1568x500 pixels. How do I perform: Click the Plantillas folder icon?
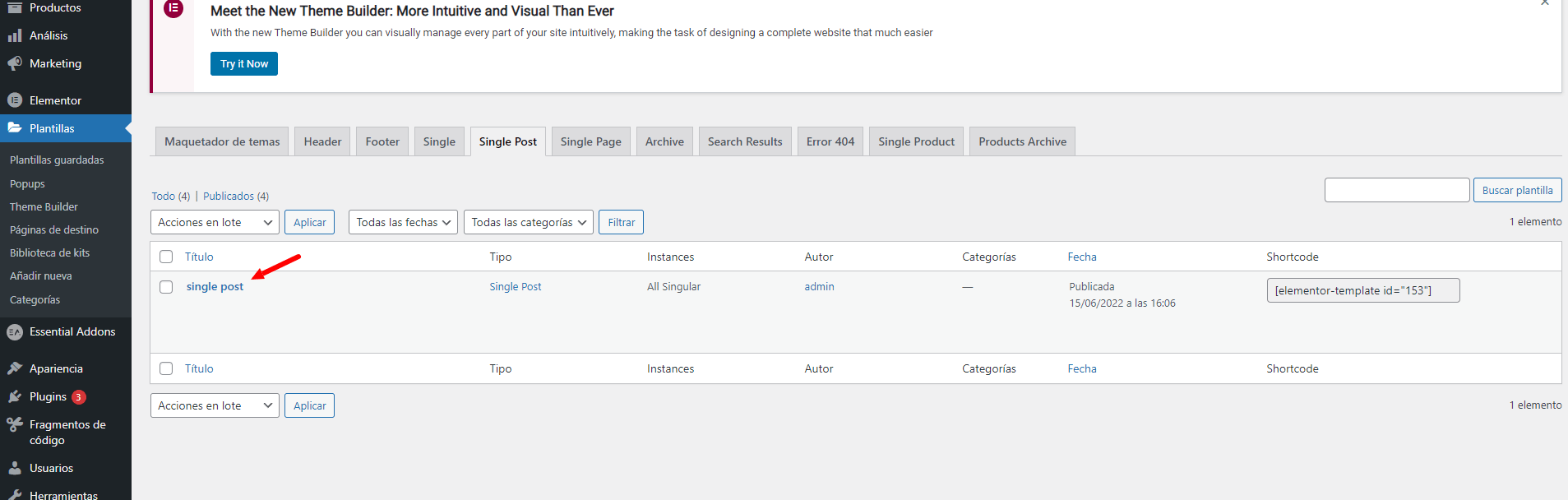click(x=15, y=128)
